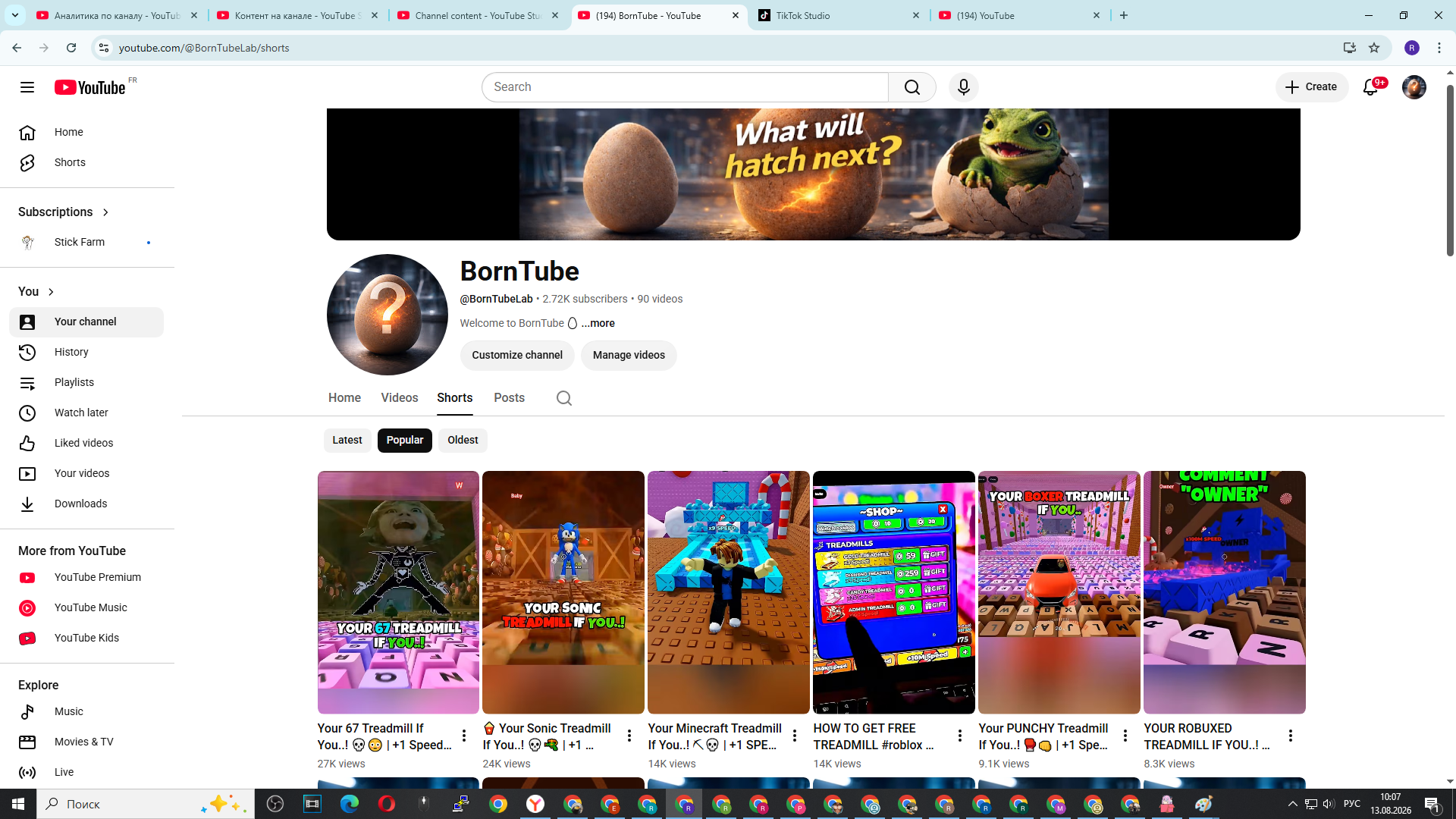Click the search magnifier button
This screenshot has height=819, width=1456.
912,87
